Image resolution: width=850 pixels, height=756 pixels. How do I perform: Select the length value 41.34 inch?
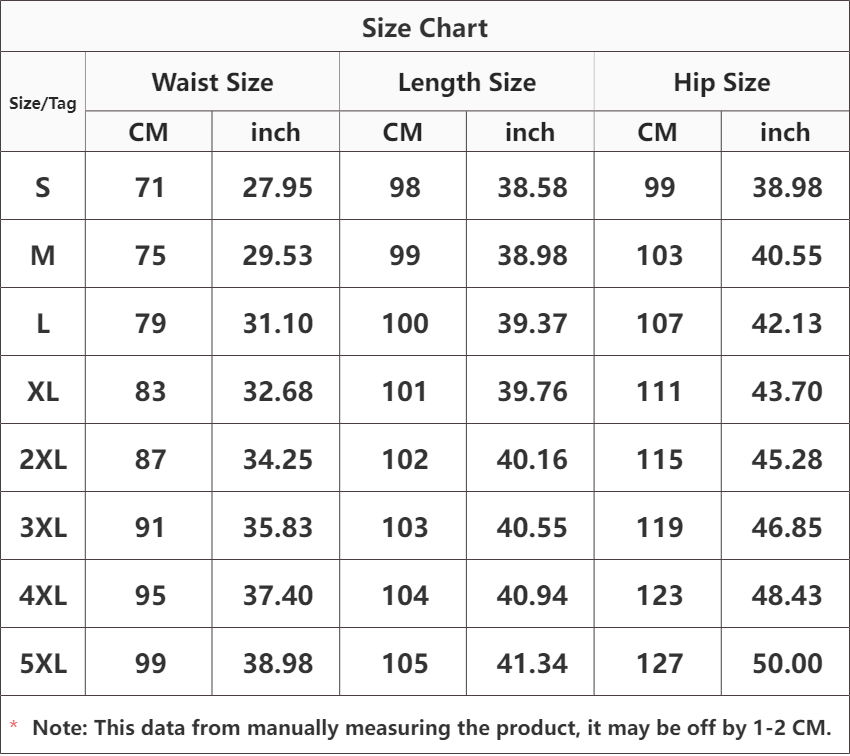(x=532, y=663)
